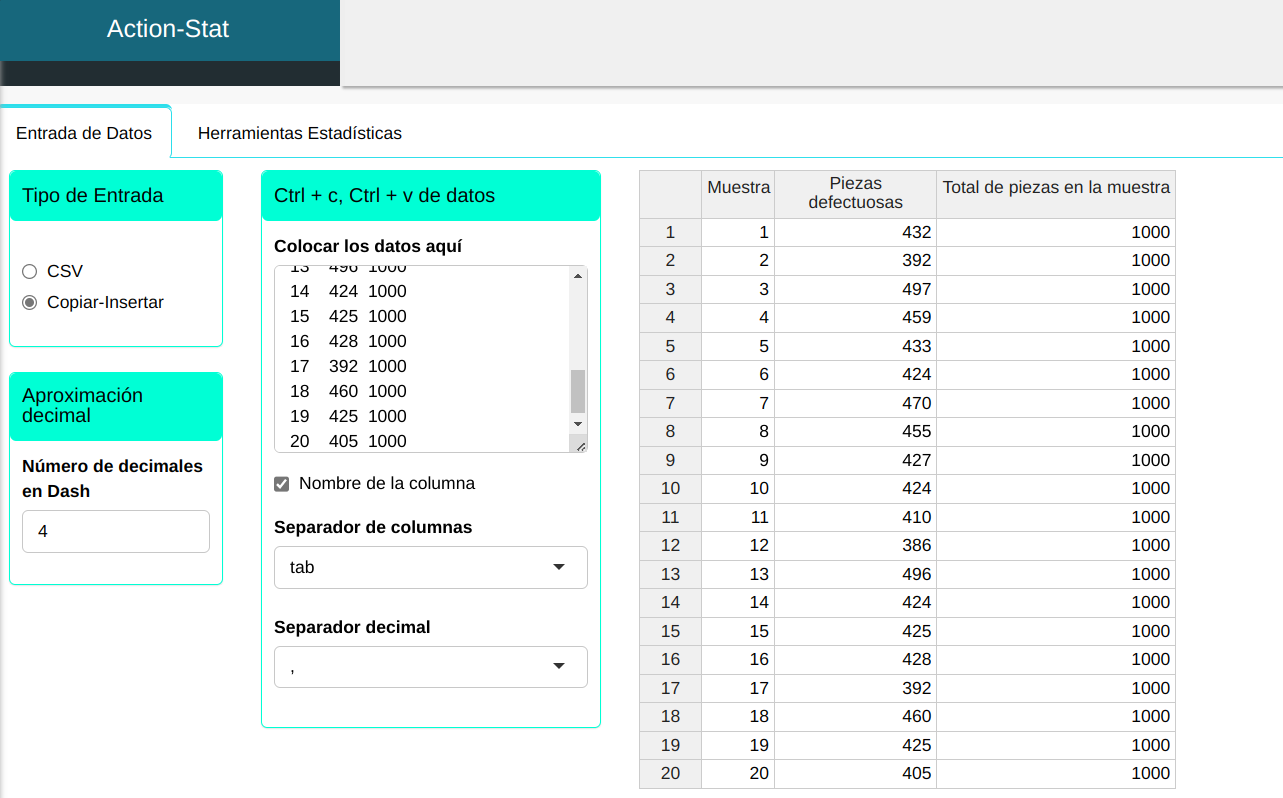The width and height of the screenshot is (1283, 798).
Task: Click the textarea scrollbar thumb
Action: coord(577,391)
